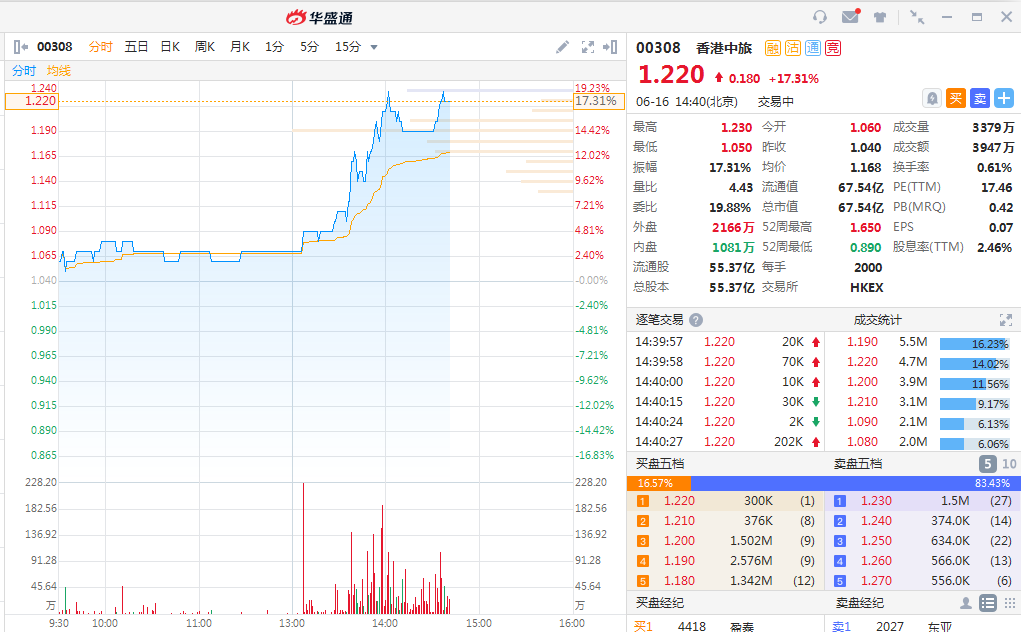Image resolution: width=1021 pixels, height=632 pixels.
Task: Click bid level 4 price 1.190
Action: point(679,561)
